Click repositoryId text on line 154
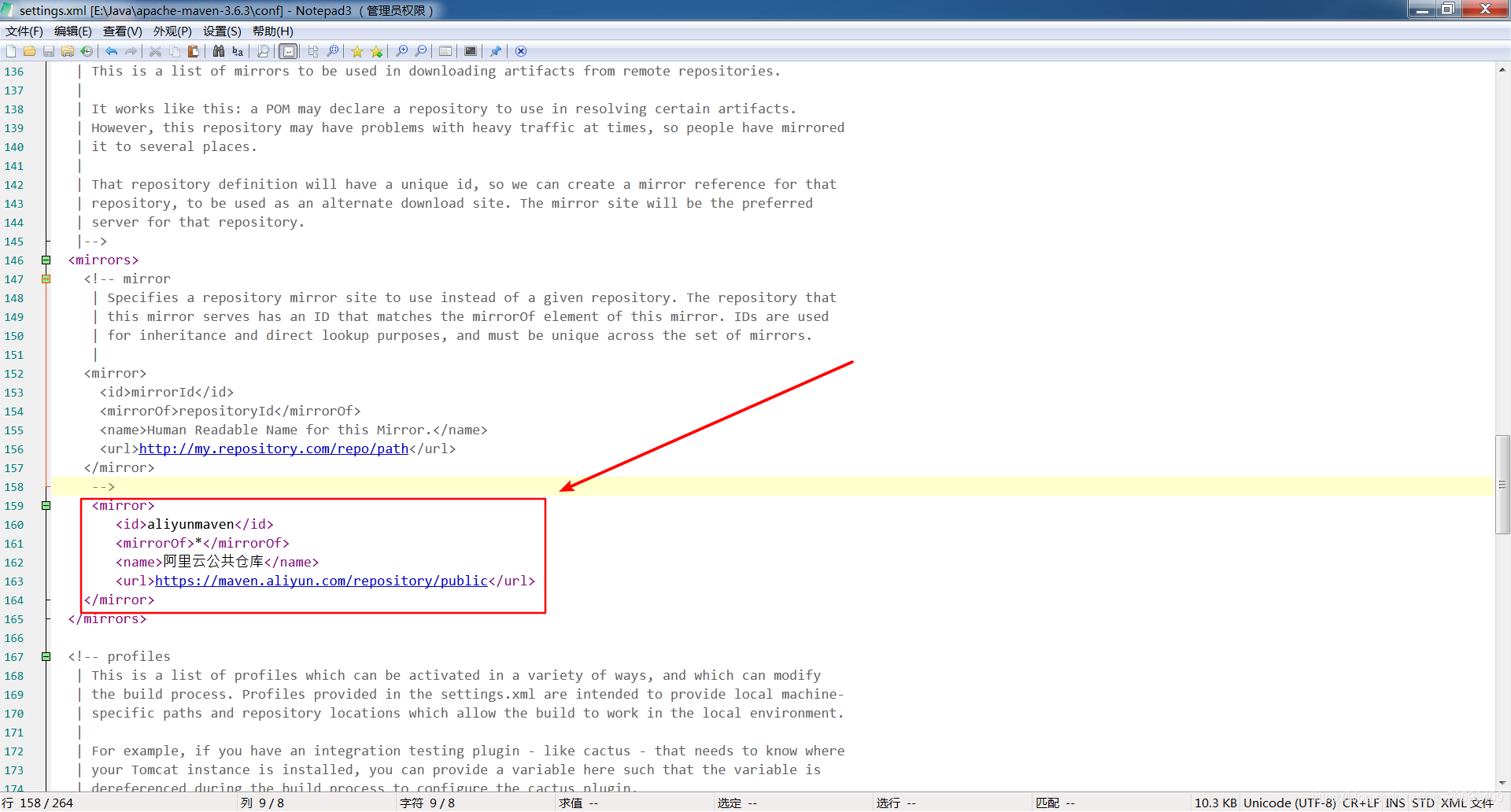The height and width of the screenshot is (812, 1511). tap(227, 412)
